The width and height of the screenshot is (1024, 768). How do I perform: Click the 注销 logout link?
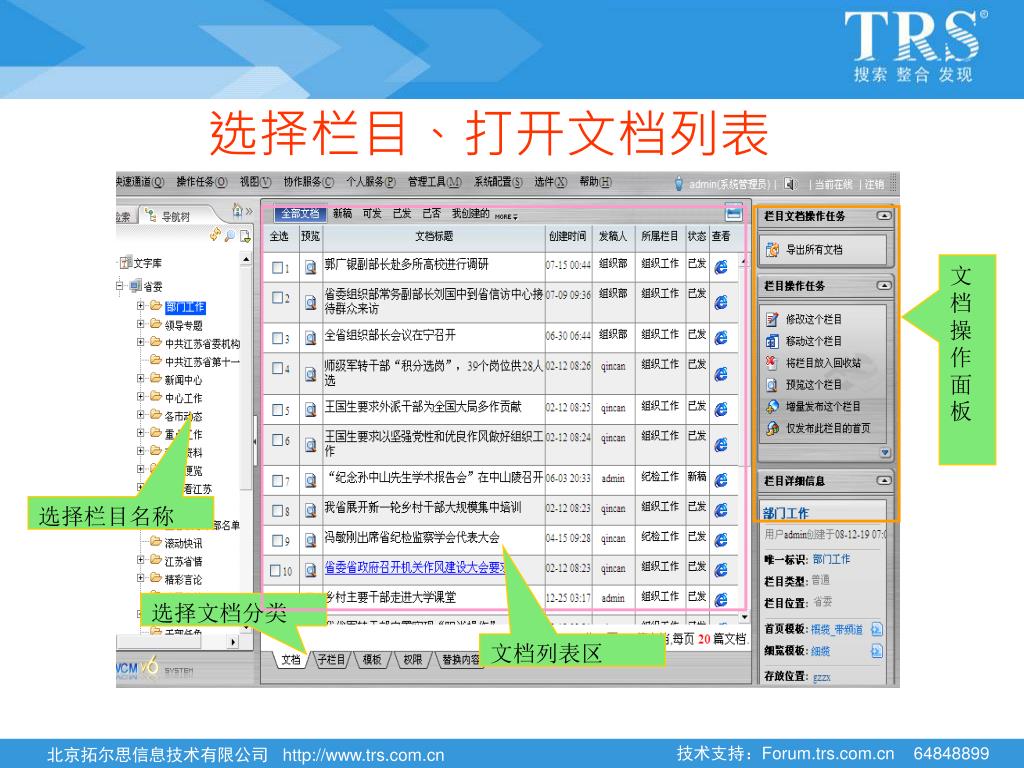coord(874,185)
